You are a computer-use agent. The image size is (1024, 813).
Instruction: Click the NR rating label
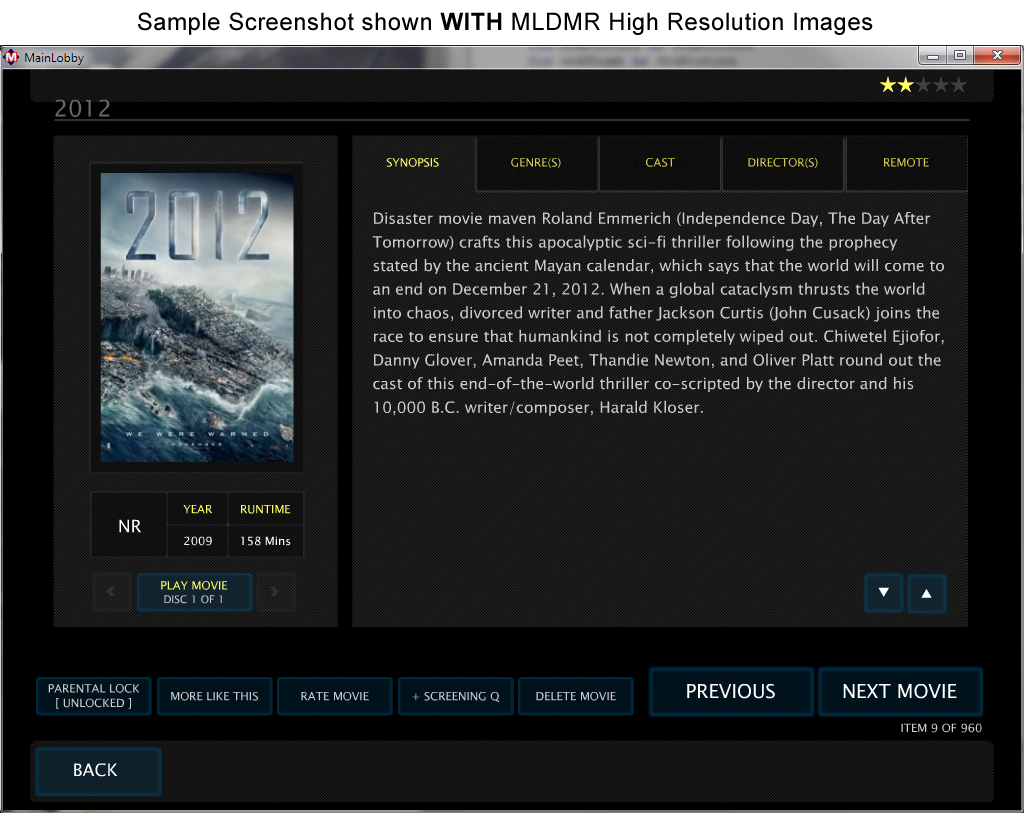[129, 526]
